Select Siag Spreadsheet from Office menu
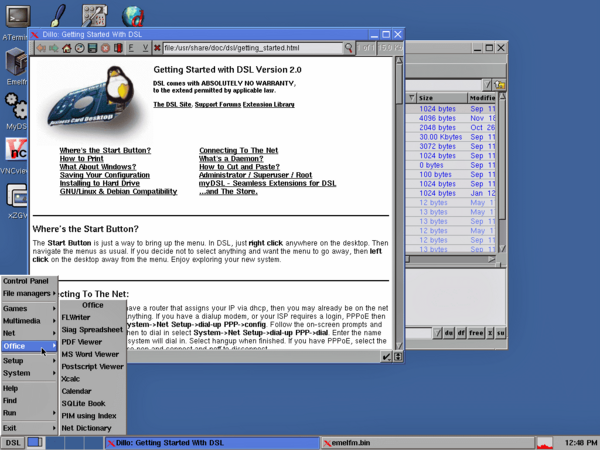The width and height of the screenshot is (600, 450). [92, 329]
